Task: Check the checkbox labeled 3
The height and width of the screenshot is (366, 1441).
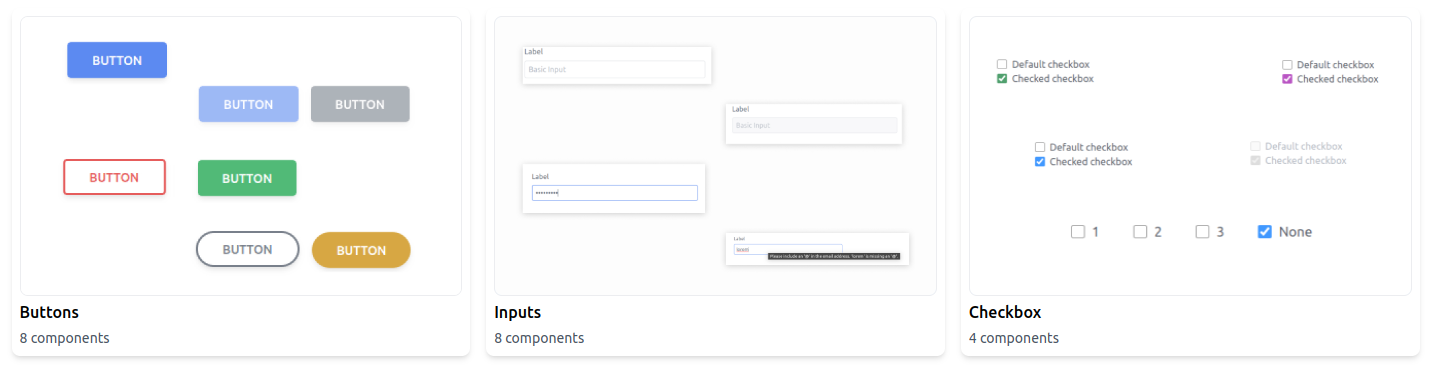Action: [x=1202, y=232]
